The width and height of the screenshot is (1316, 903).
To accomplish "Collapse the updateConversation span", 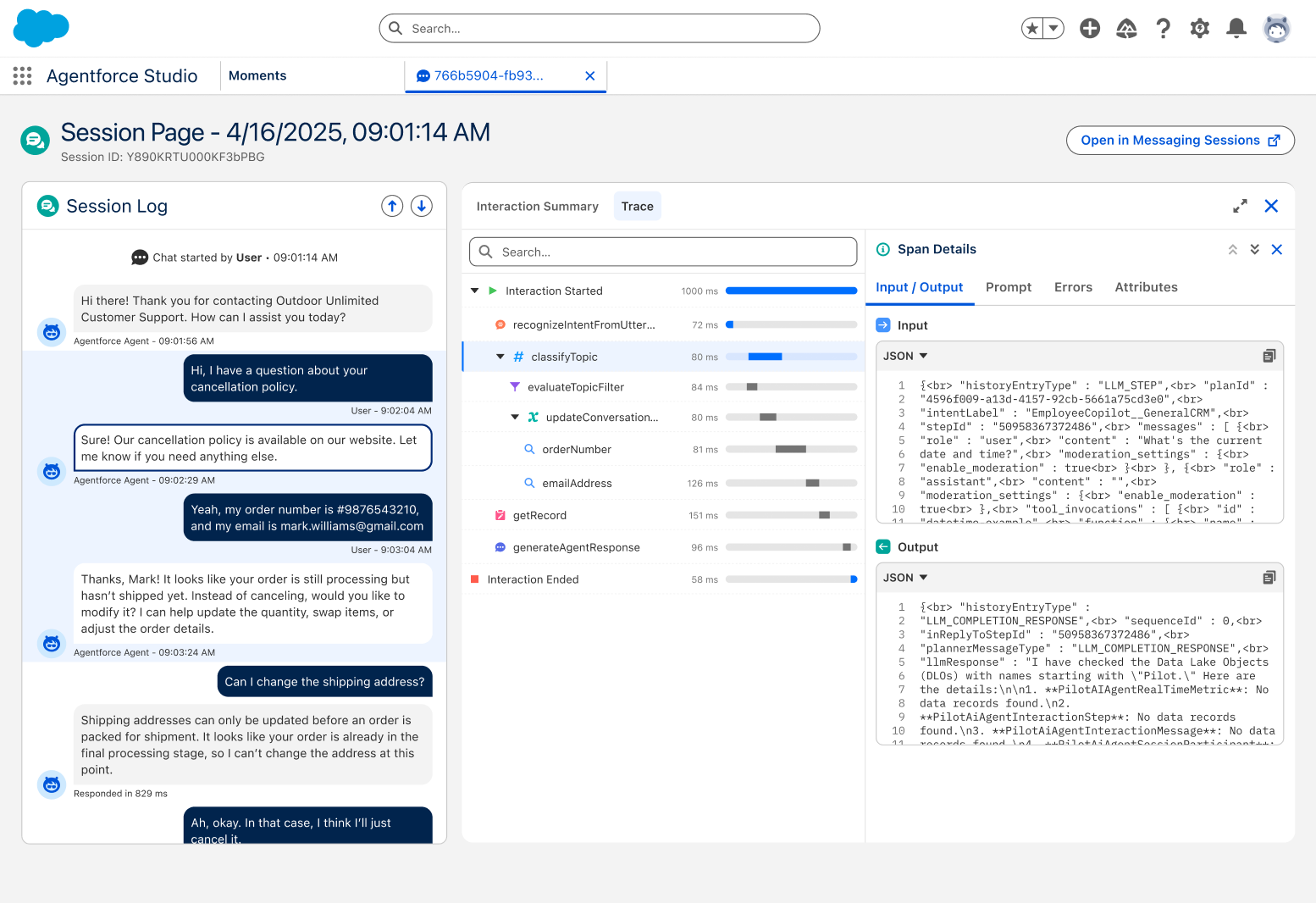I will coord(514,417).
